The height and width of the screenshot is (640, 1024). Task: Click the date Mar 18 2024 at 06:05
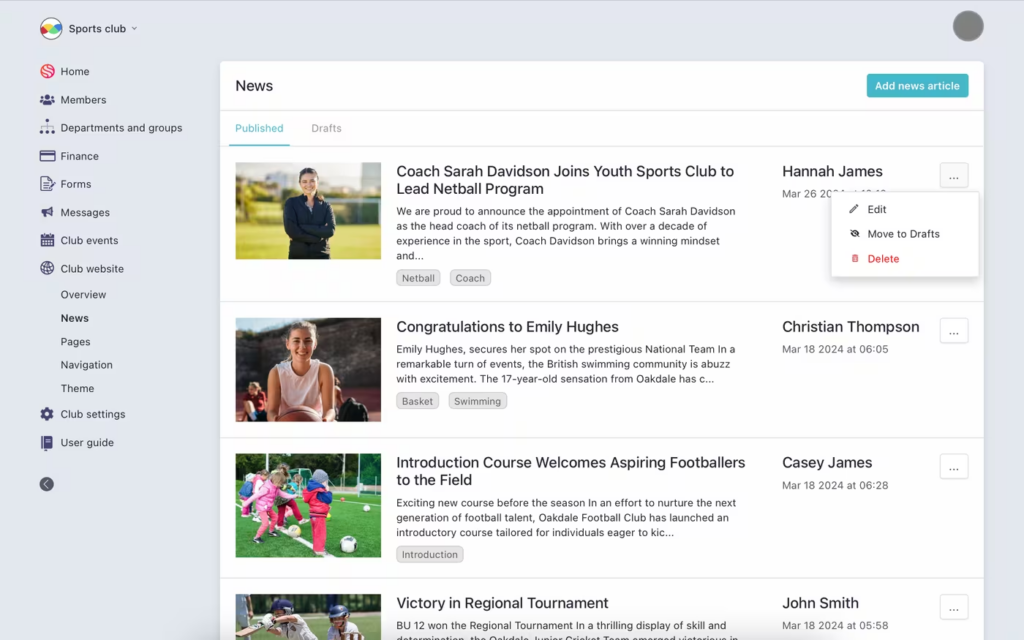[835, 349]
